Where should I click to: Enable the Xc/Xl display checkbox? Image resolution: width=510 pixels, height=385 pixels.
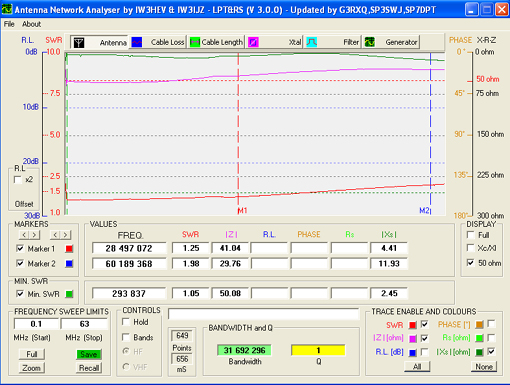pyautogui.click(x=470, y=248)
